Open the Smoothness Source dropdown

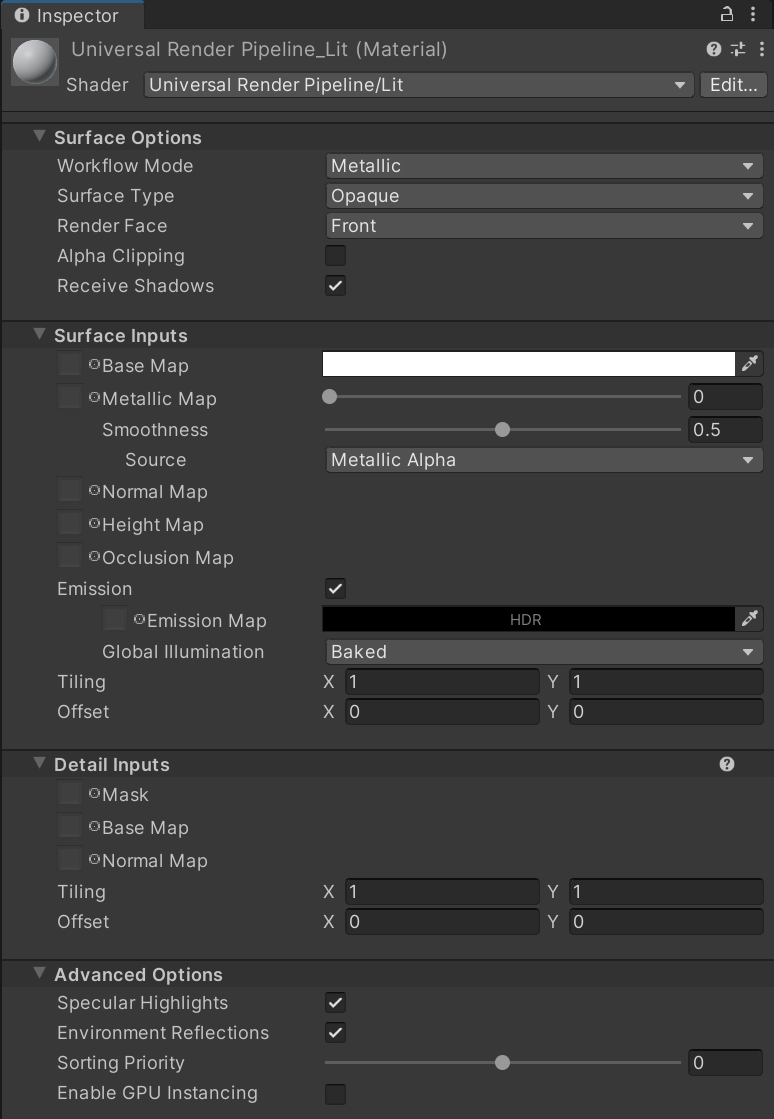click(544, 460)
